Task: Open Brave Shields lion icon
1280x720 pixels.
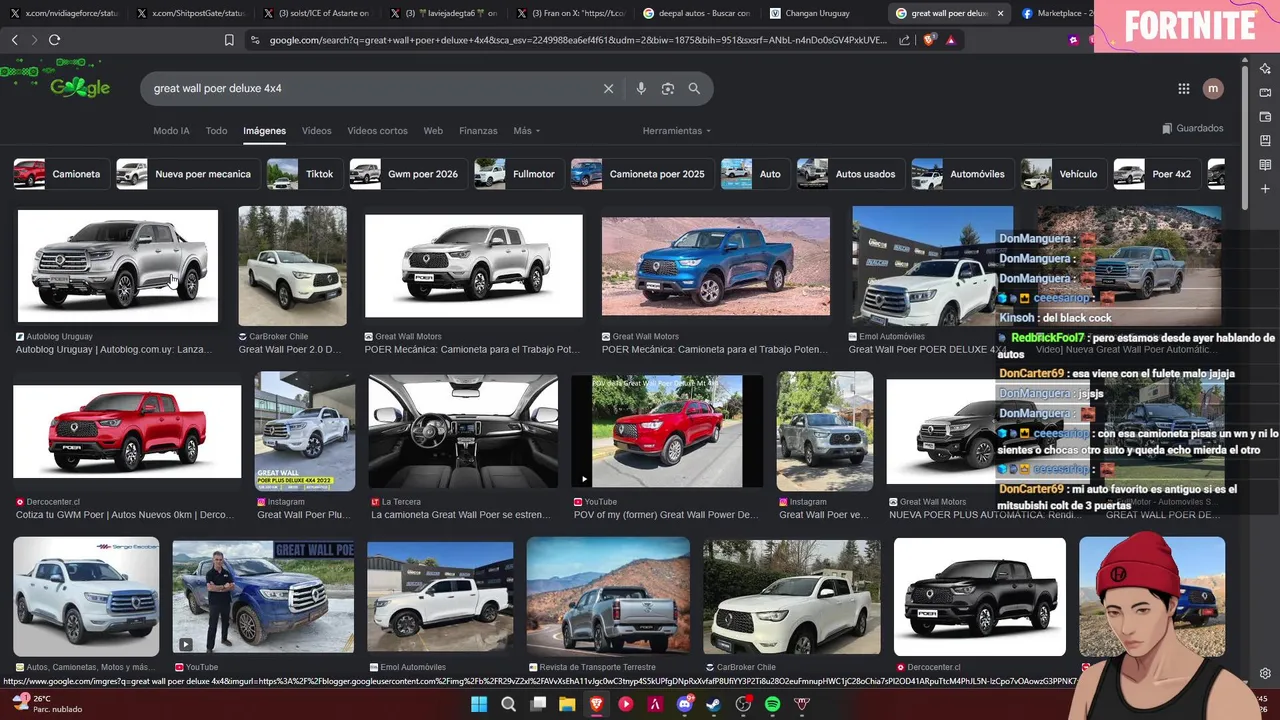Action: point(929,40)
